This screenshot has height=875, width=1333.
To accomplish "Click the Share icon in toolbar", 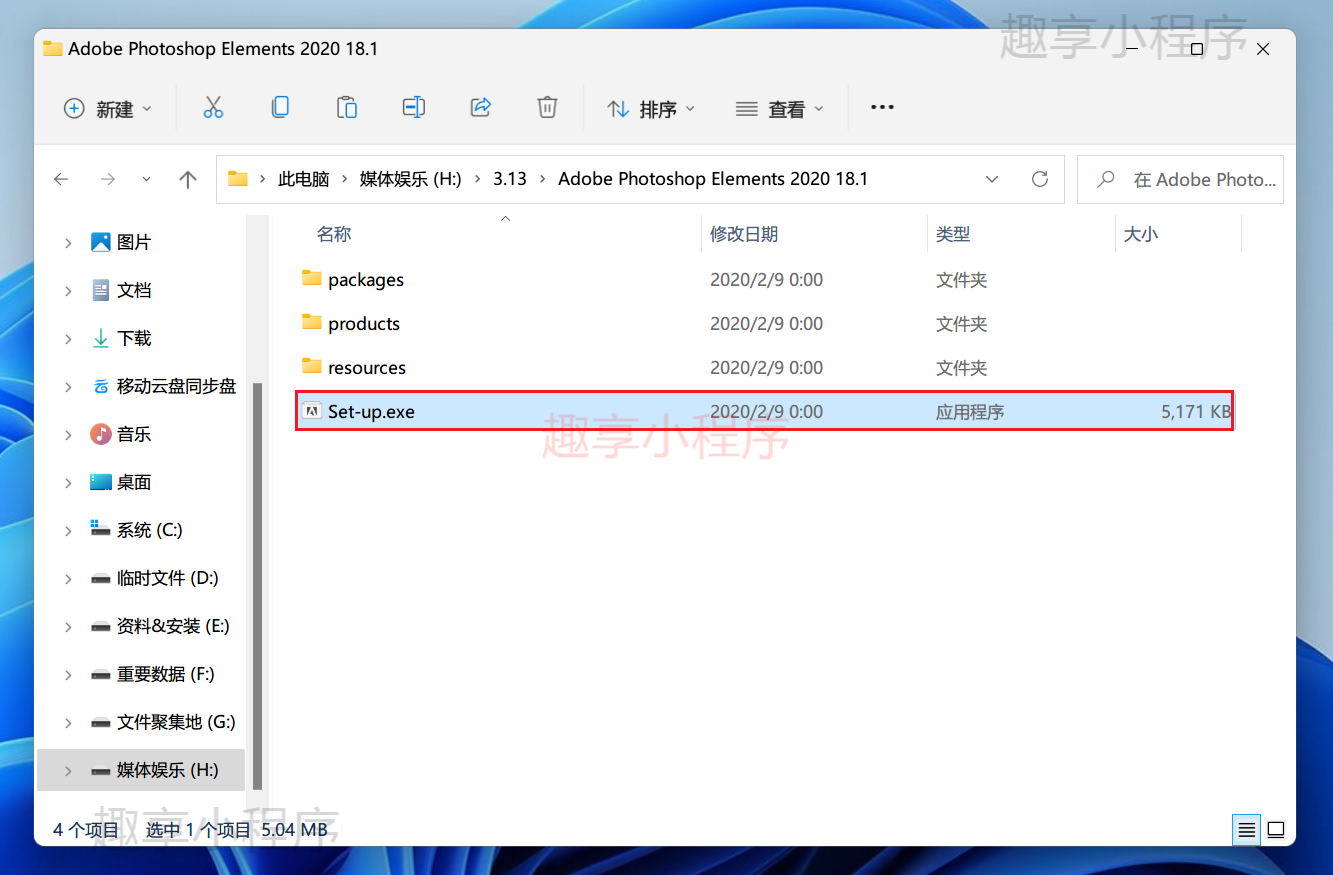I will tap(481, 107).
